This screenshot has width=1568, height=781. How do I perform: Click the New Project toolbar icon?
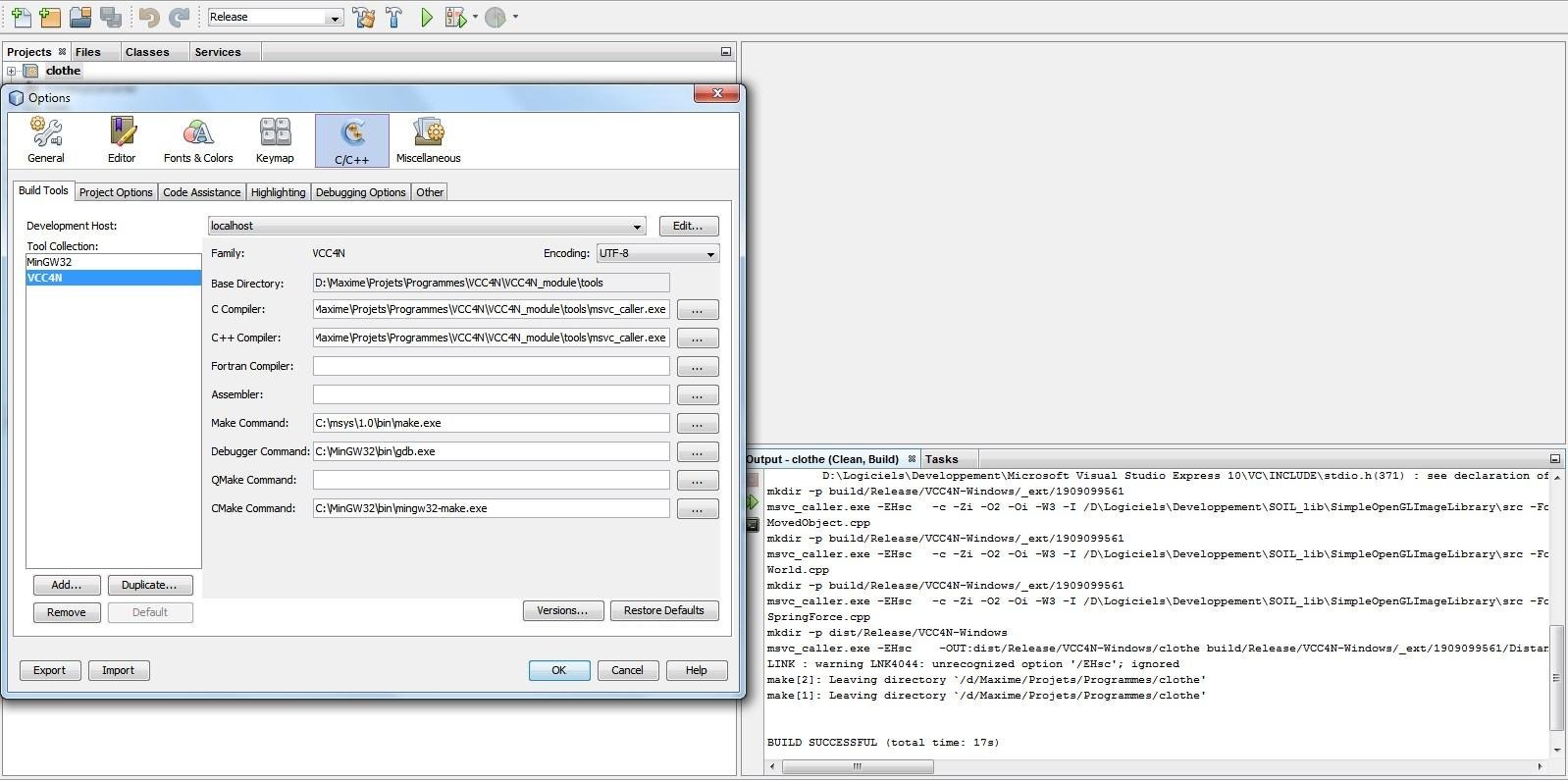point(50,17)
